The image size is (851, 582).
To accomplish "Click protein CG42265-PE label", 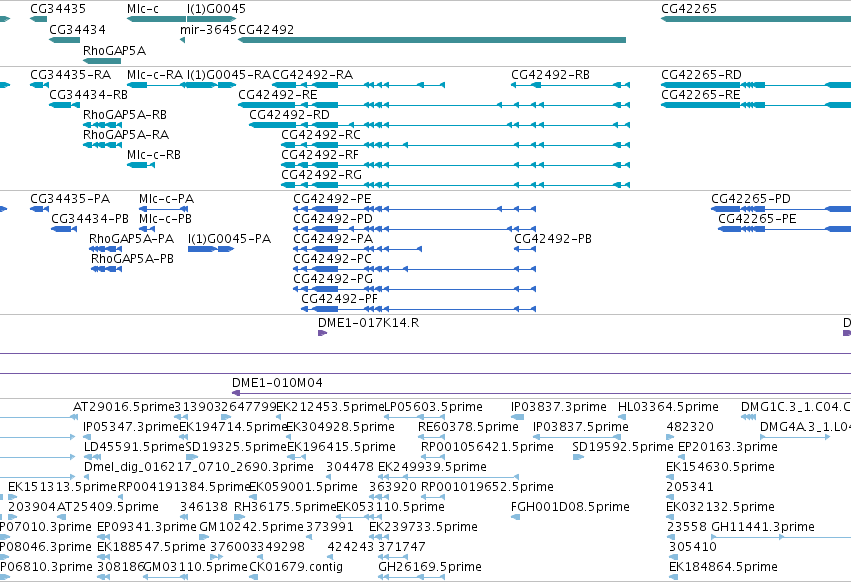I will tap(757, 219).
